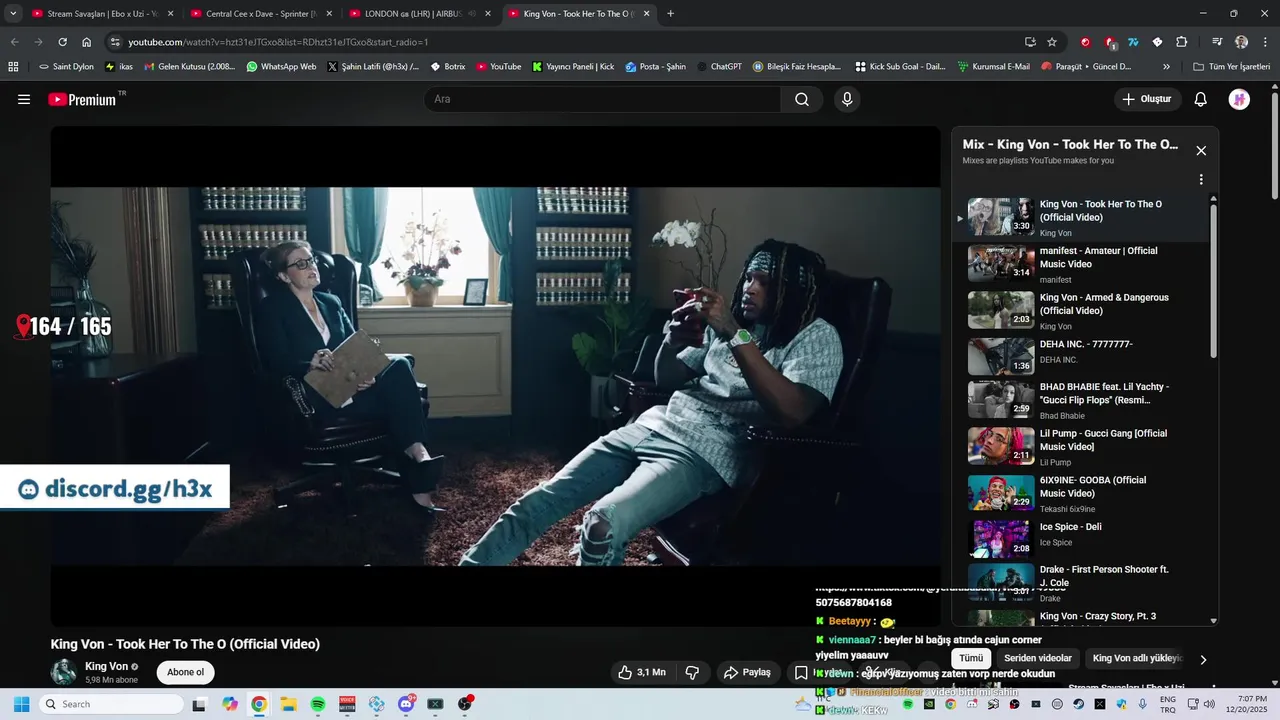Click the playlist panel scrollbar
Image resolution: width=1280 pixels, height=720 pixels.
(1214, 282)
